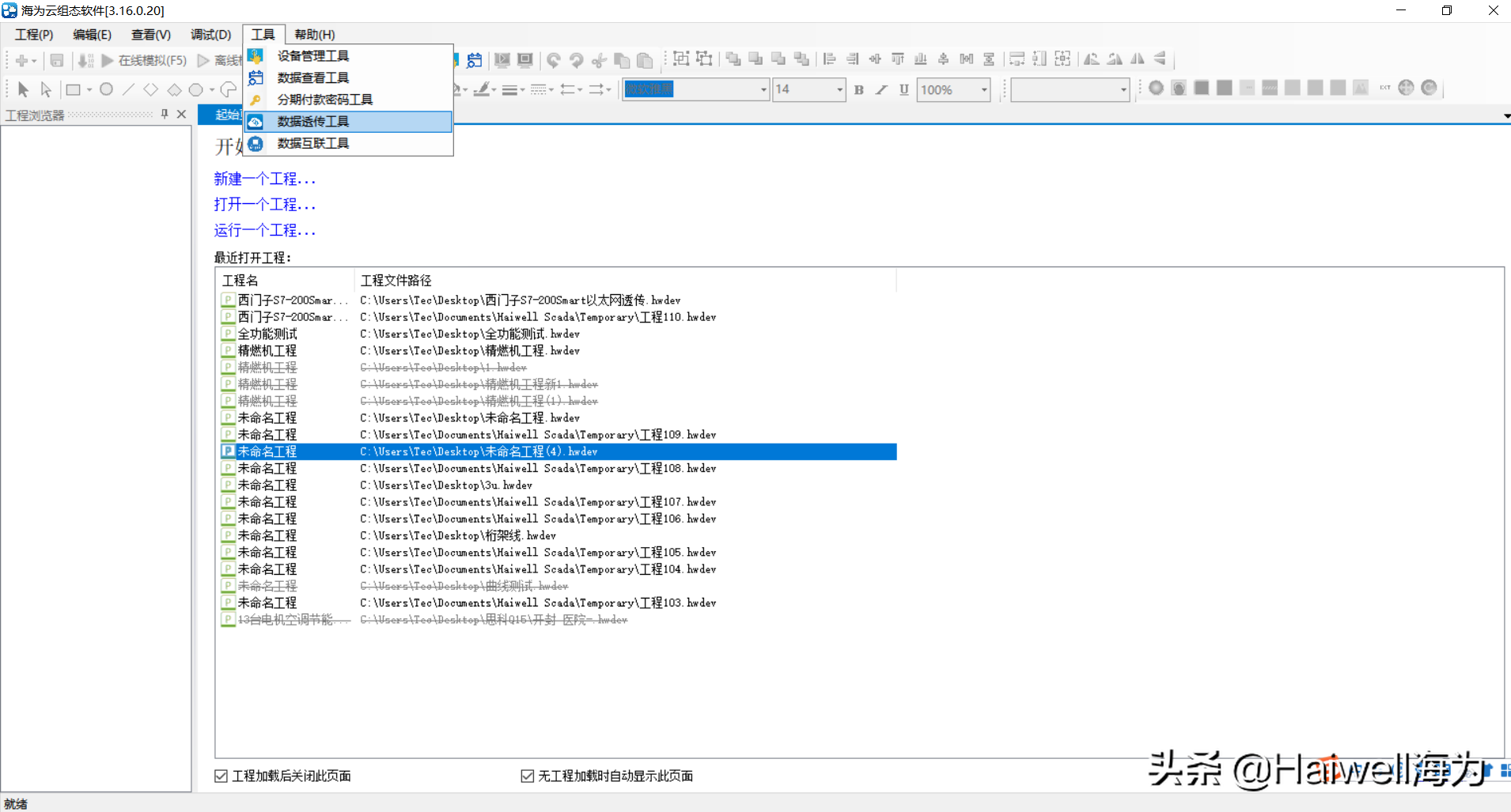Pin the 工程浏览器 panel
This screenshot has height=812, width=1511.
point(165,115)
